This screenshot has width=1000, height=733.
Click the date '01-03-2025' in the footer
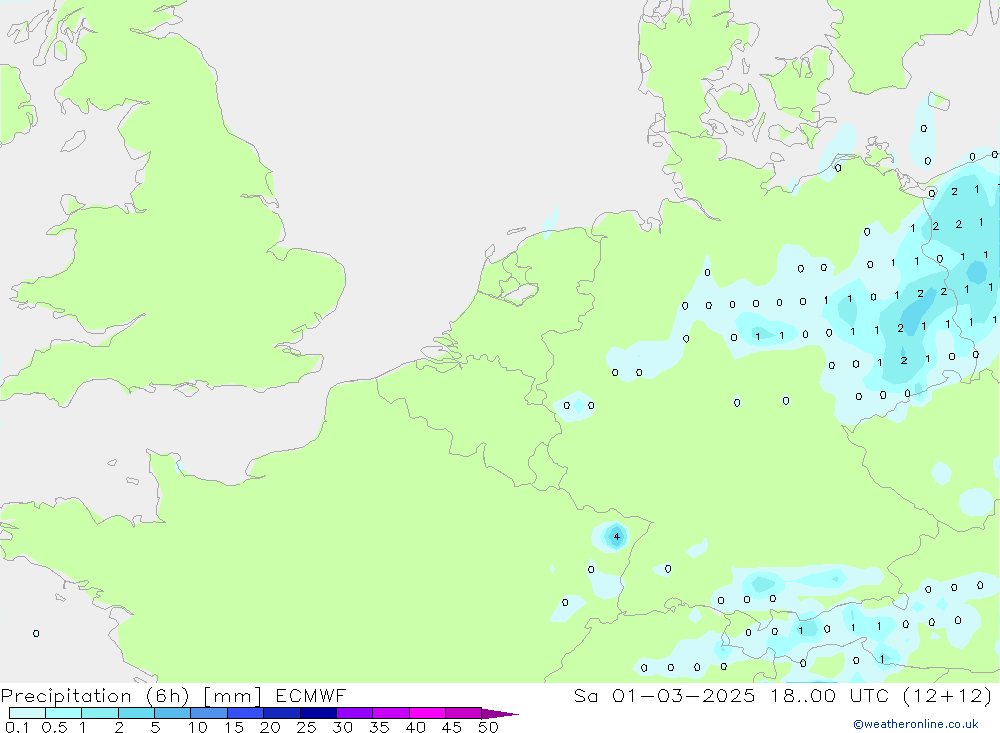point(684,696)
